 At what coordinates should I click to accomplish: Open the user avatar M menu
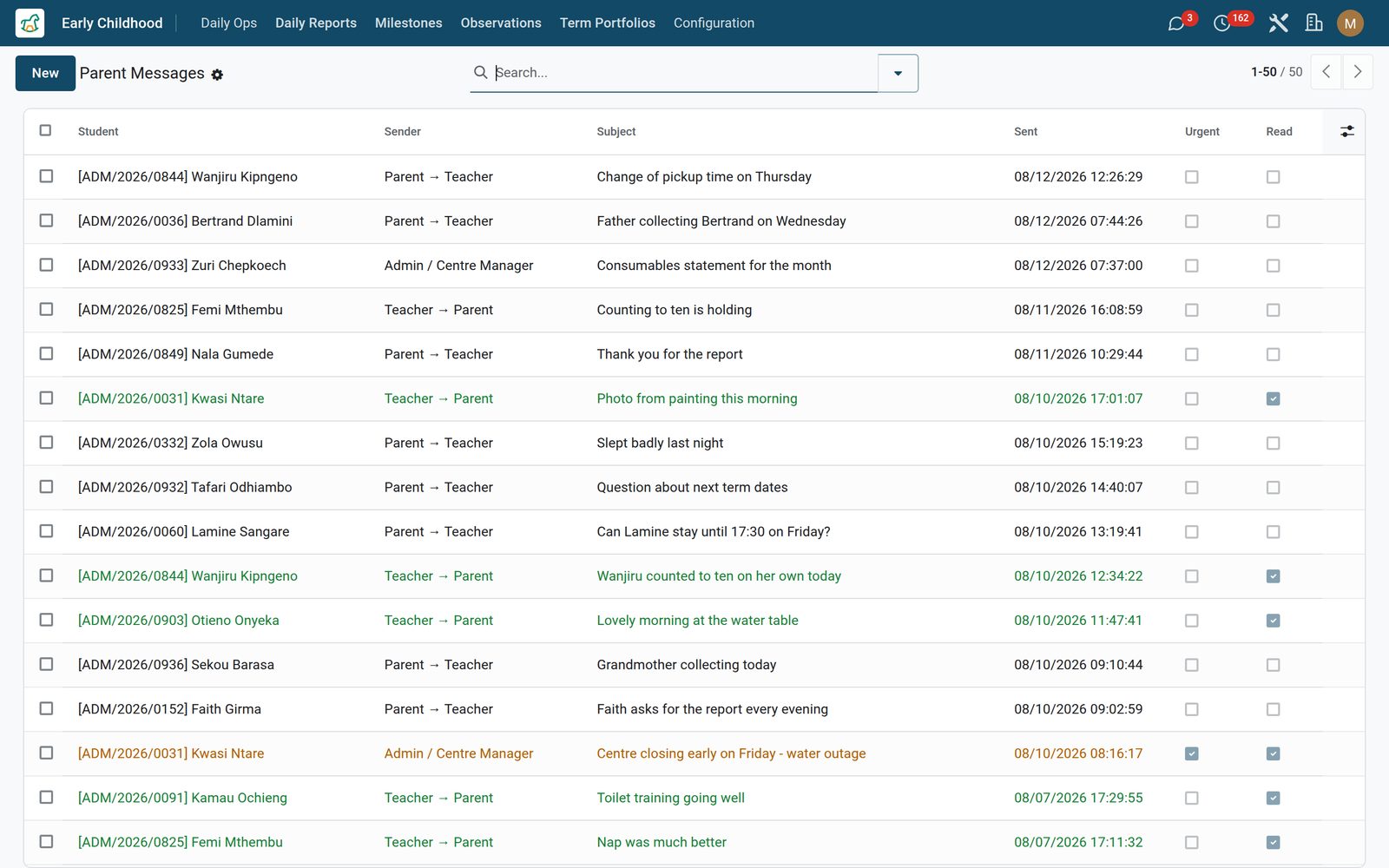click(x=1350, y=23)
